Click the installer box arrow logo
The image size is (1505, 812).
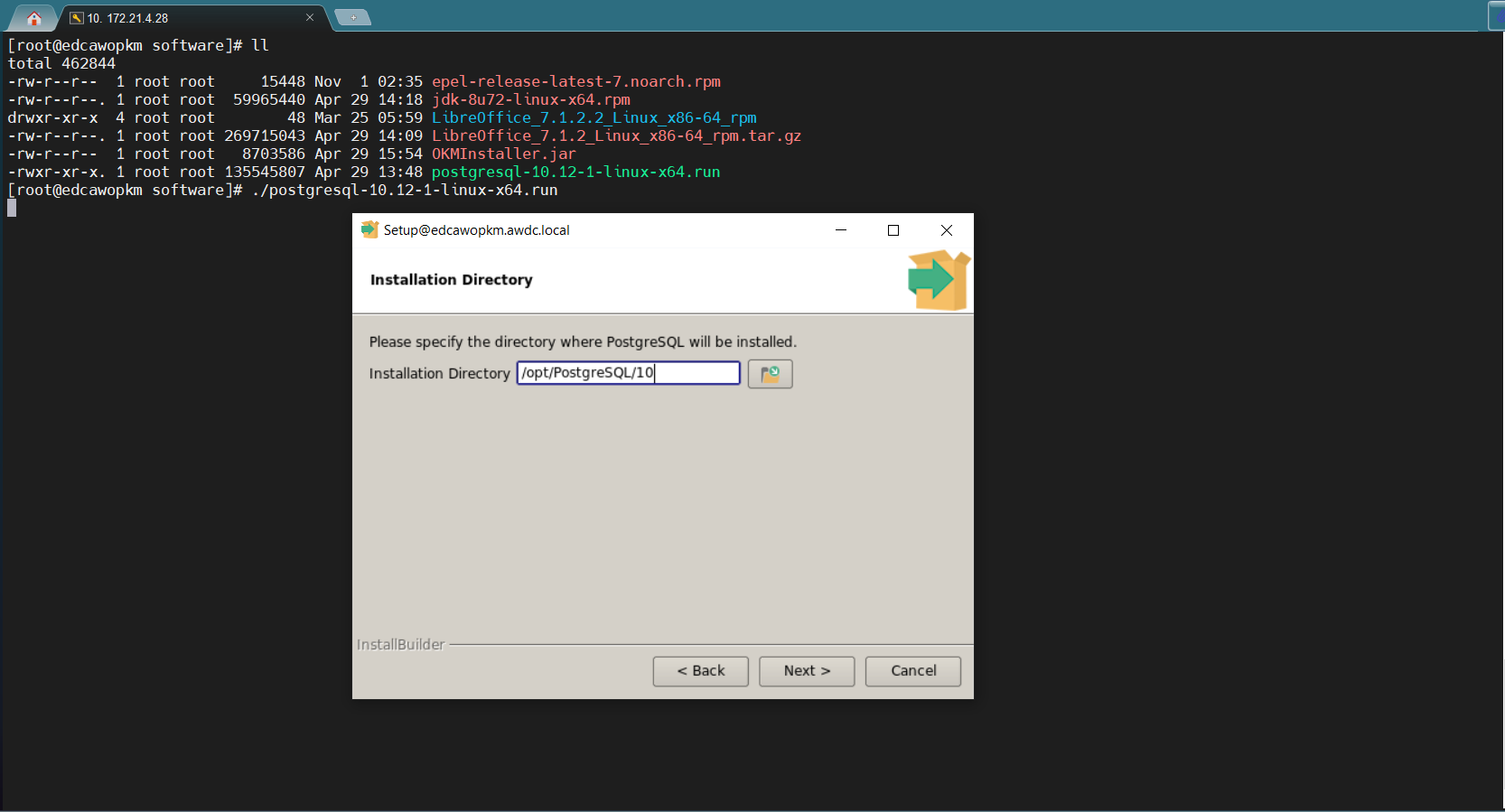[x=939, y=280]
